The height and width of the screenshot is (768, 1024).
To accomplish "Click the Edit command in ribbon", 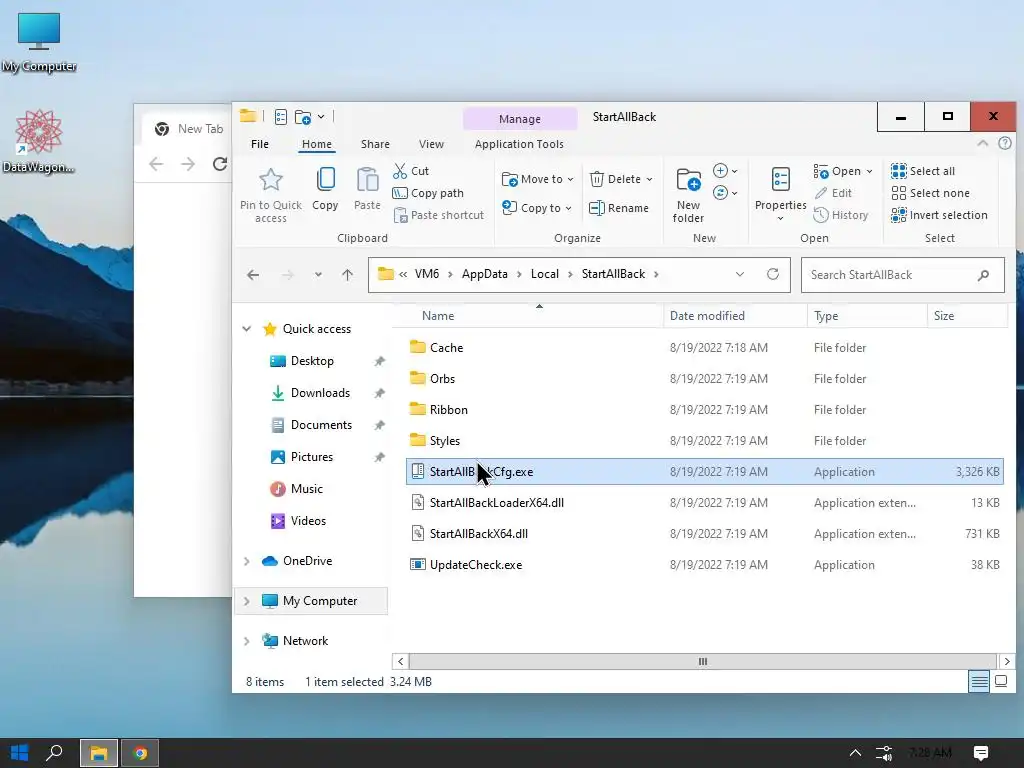I will pyautogui.click(x=833, y=193).
